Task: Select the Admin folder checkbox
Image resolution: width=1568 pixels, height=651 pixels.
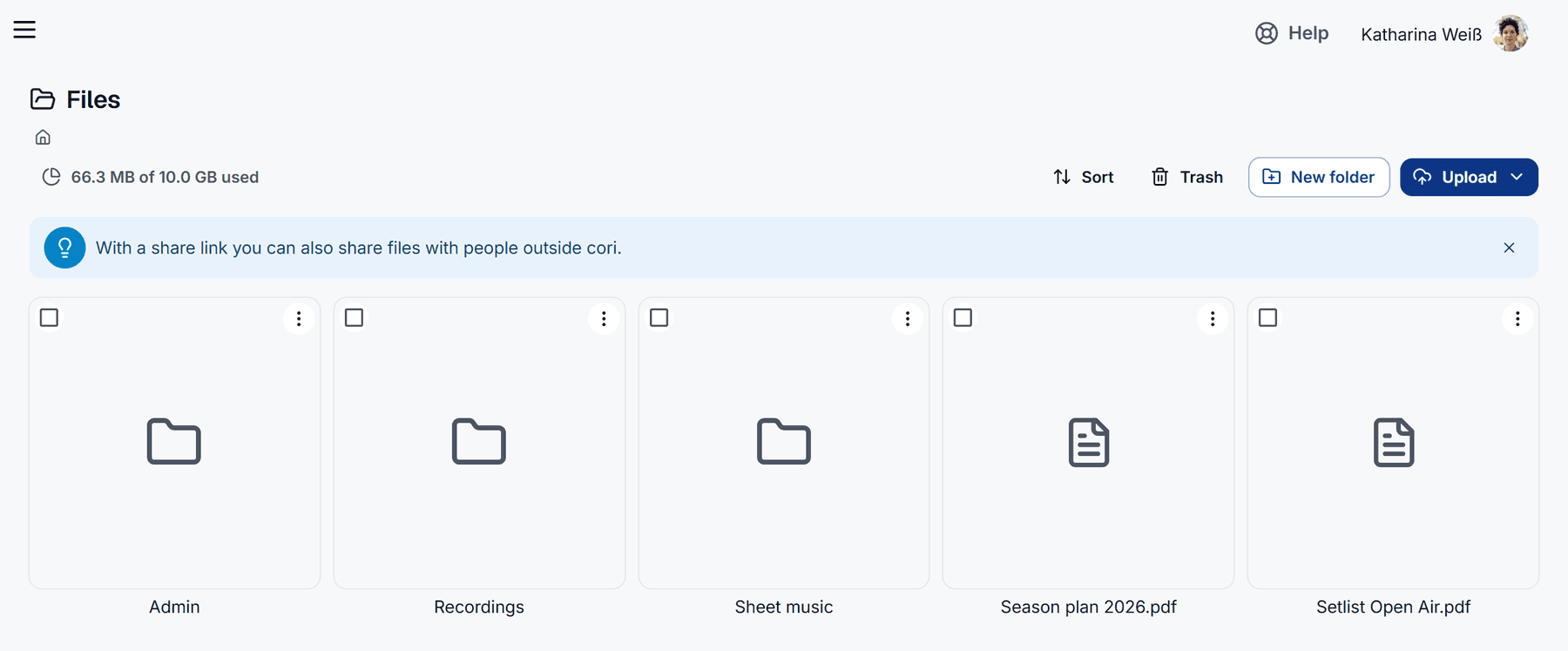Action: [50, 318]
